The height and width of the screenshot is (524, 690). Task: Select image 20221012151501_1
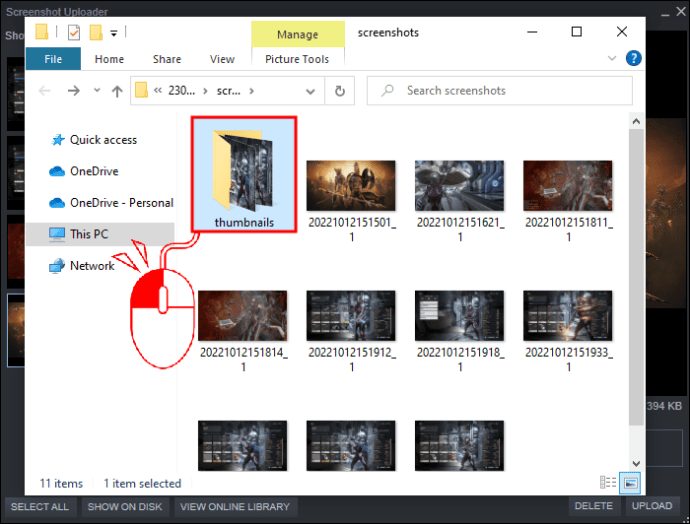[x=351, y=202]
